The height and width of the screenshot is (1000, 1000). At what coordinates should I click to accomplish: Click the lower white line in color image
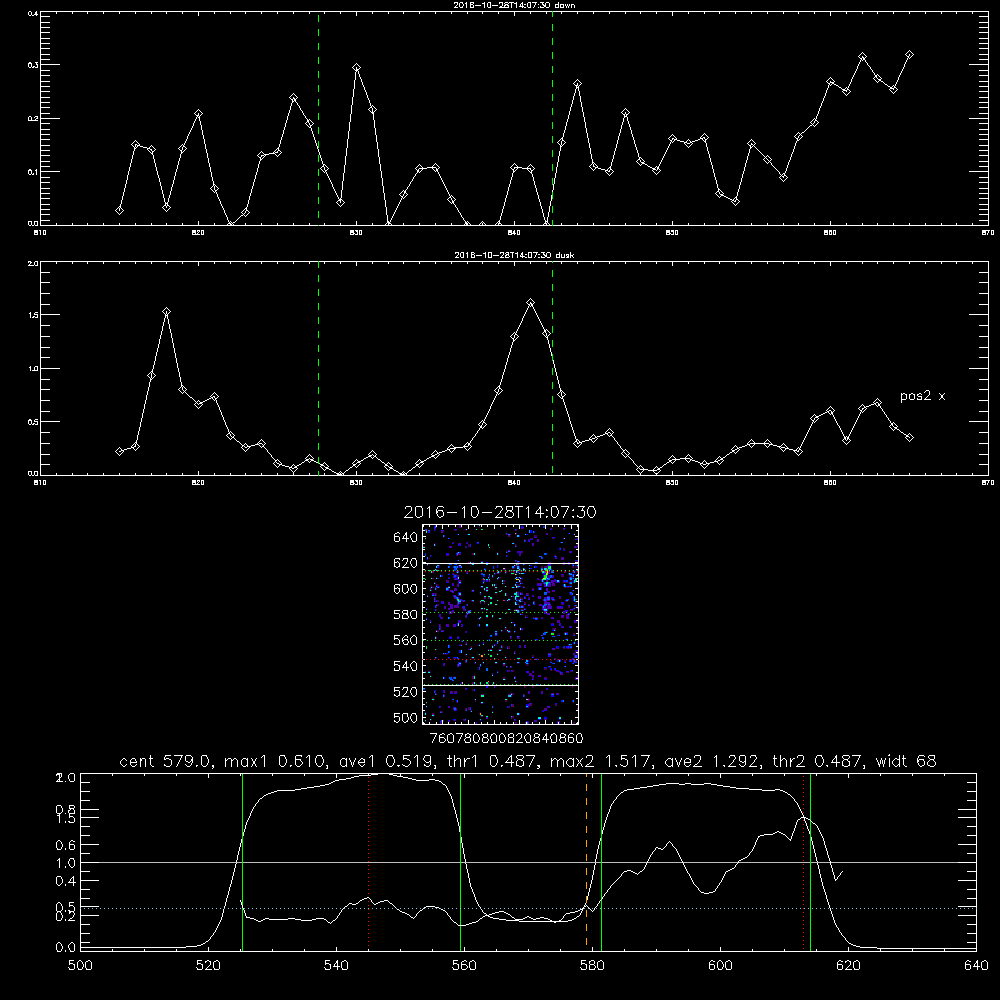tap(501, 685)
